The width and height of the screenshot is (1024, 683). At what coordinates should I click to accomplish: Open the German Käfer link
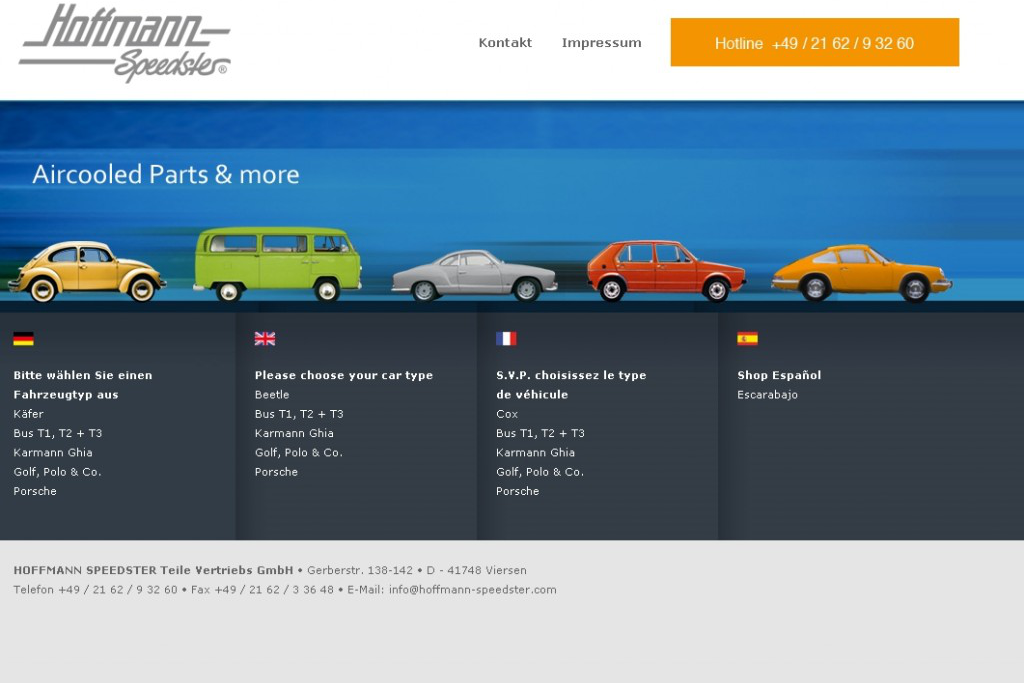29,414
